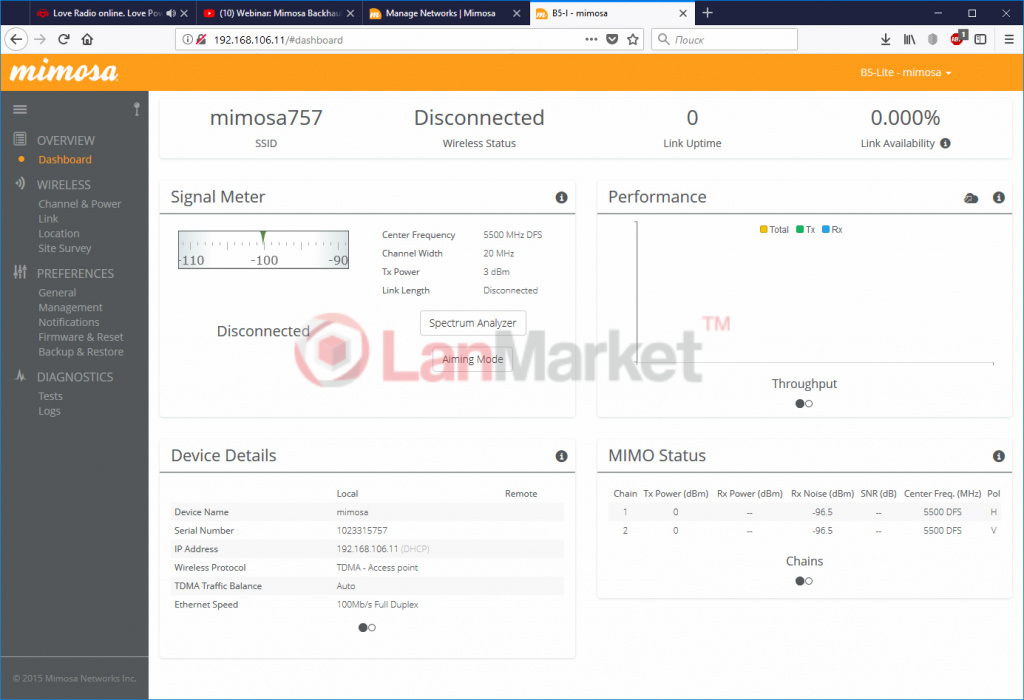Select second page dot under Throughput
Viewport: 1024px width, 700px height.
809,404
